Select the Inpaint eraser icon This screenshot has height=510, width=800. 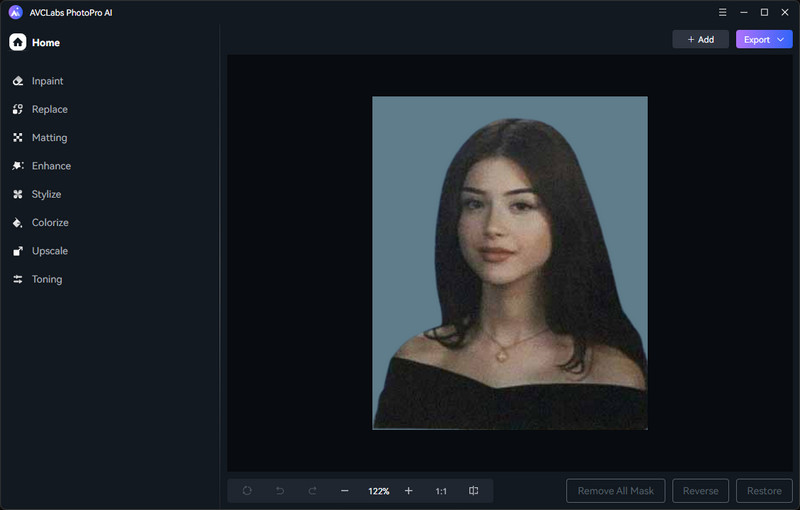[18, 81]
